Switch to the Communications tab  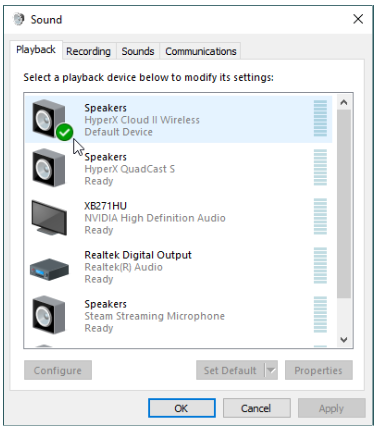201,51
